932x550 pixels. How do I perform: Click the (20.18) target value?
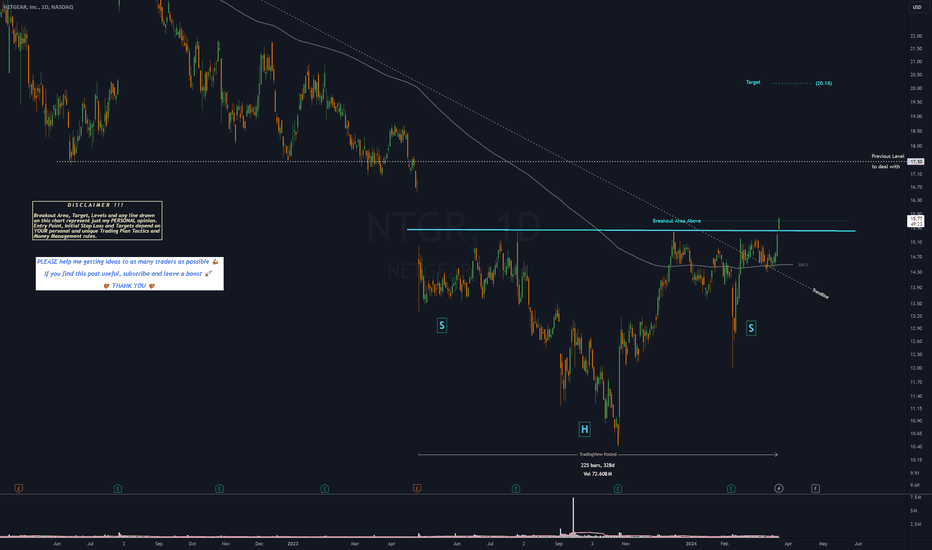point(823,83)
